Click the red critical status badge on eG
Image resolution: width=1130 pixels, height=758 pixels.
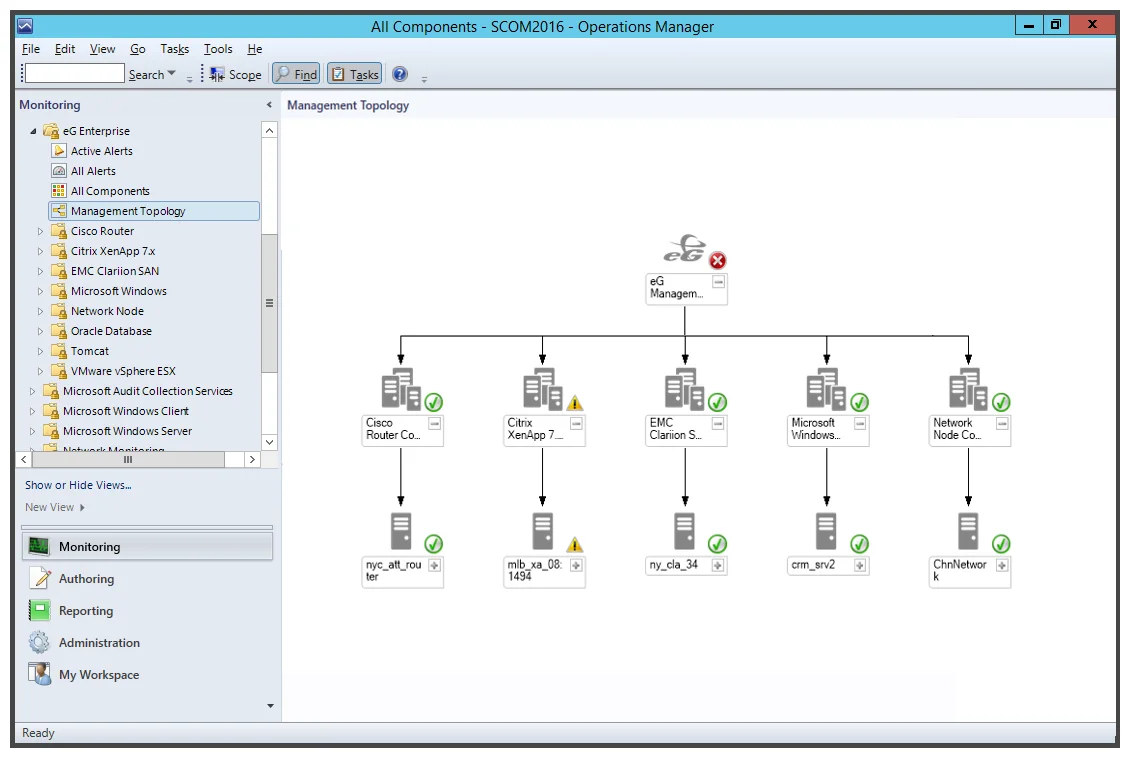717,261
